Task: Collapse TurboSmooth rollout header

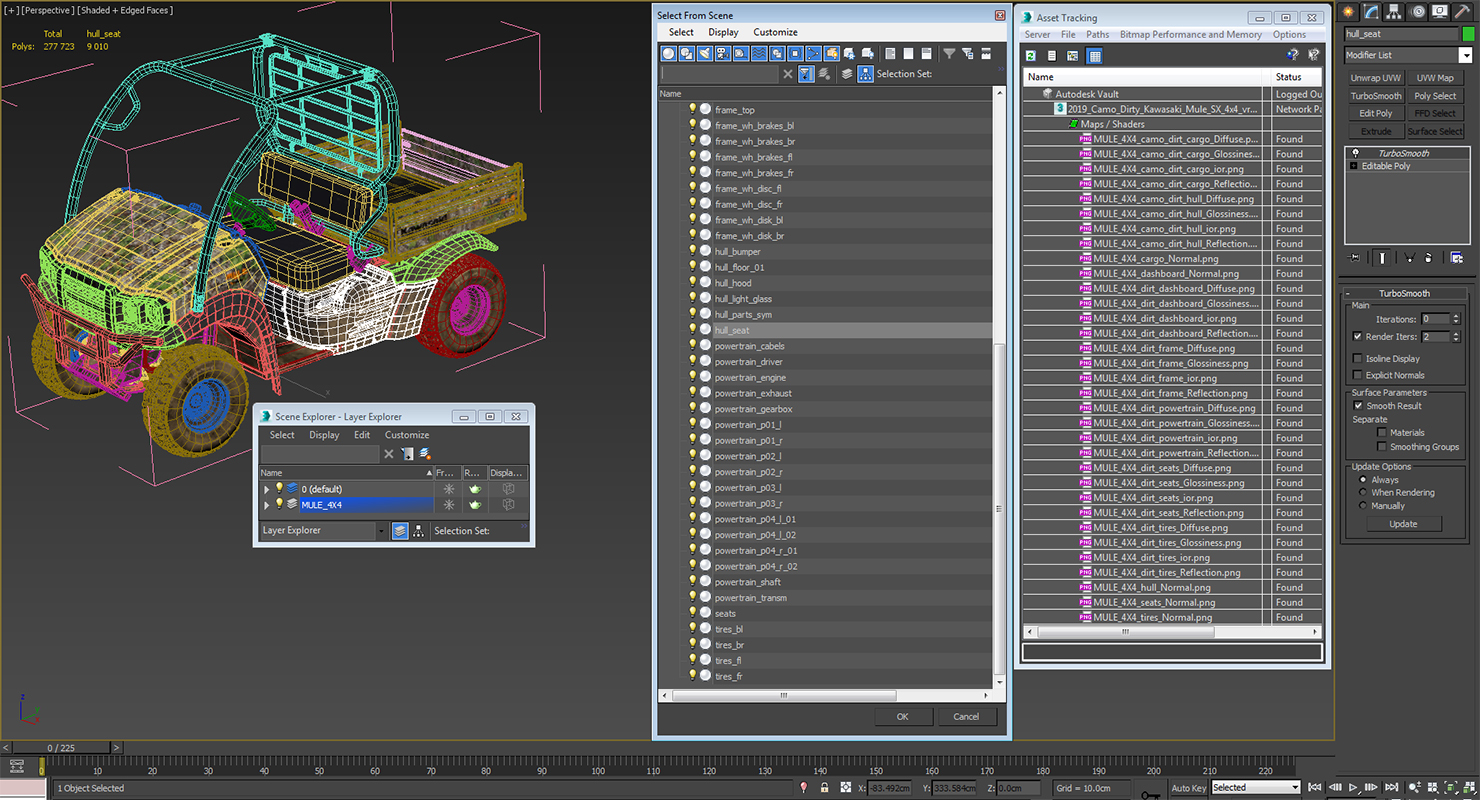Action: tap(1404, 293)
